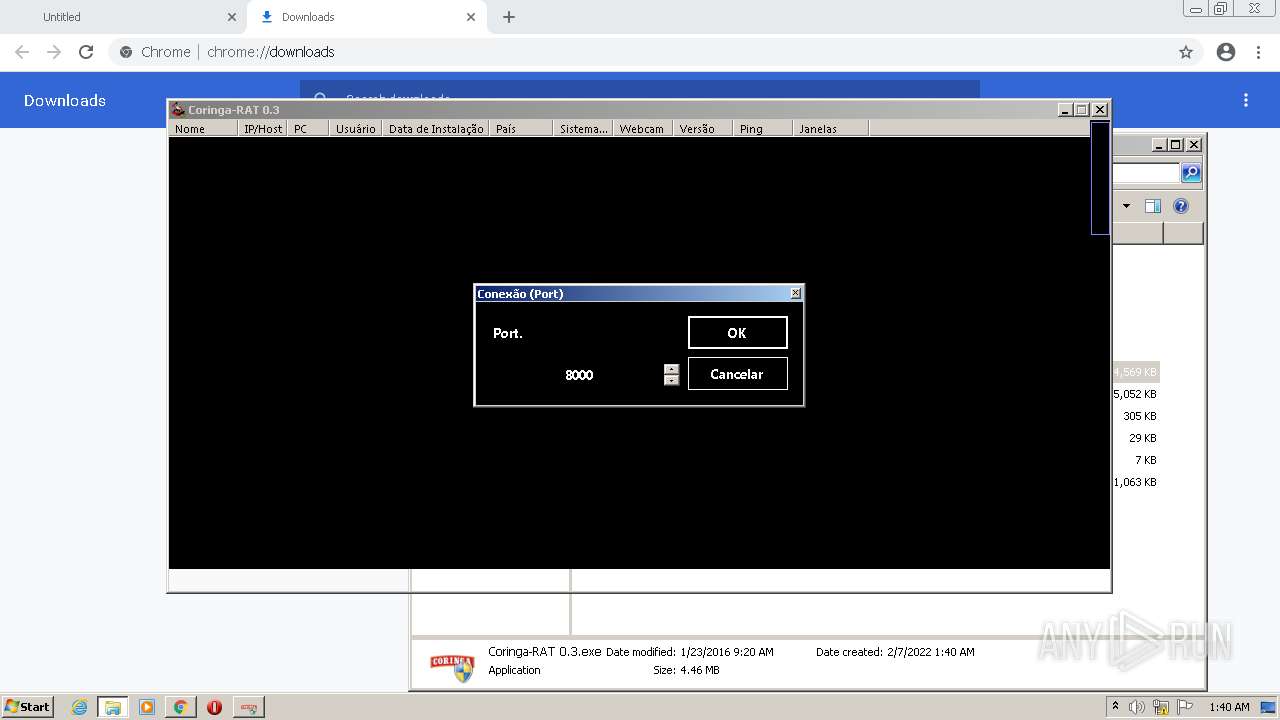Reload the Chrome page
Image resolution: width=1280 pixels, height=720 pixels.
coord(86,52)
